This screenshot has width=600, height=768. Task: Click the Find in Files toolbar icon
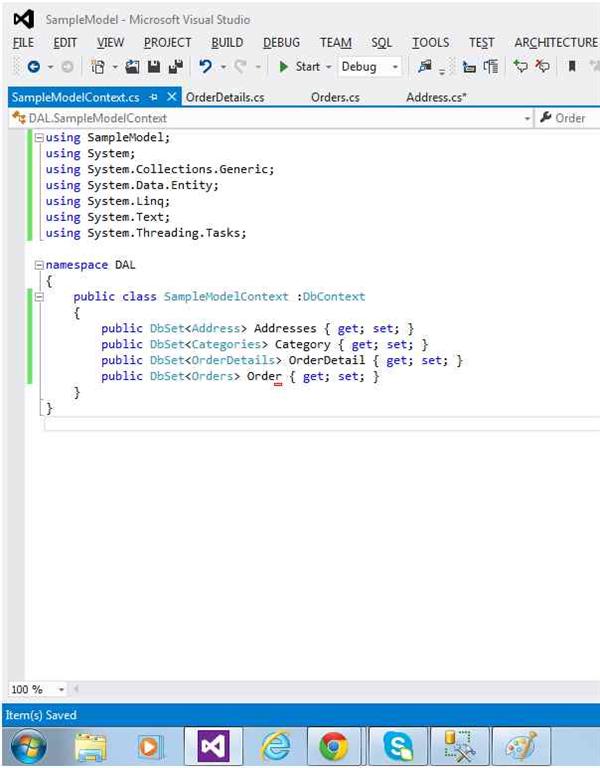tap(425, 66)
